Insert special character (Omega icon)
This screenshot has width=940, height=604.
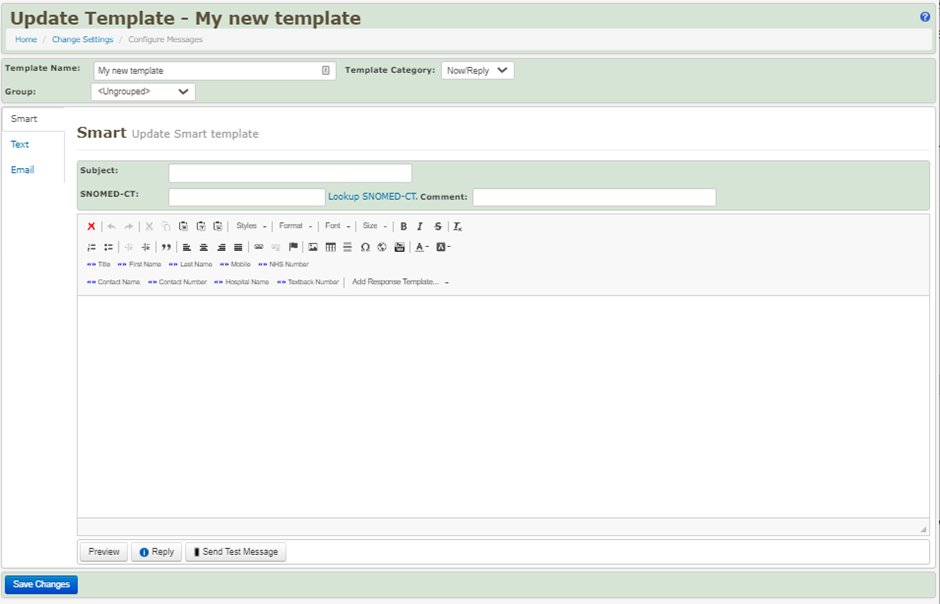click(x=365, y=247)
